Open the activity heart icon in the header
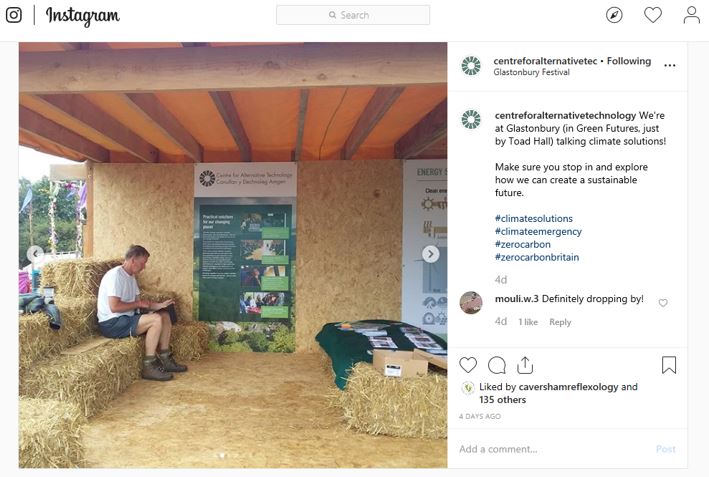Screen dimensions: 709x477 pos(653,15)
